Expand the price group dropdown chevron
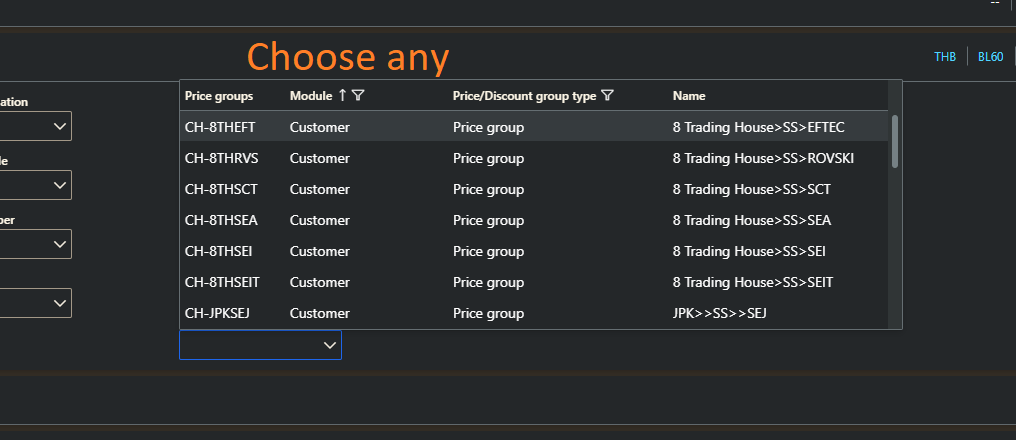This screenshot has height=441, width=1016. click(x=330, y=345)
